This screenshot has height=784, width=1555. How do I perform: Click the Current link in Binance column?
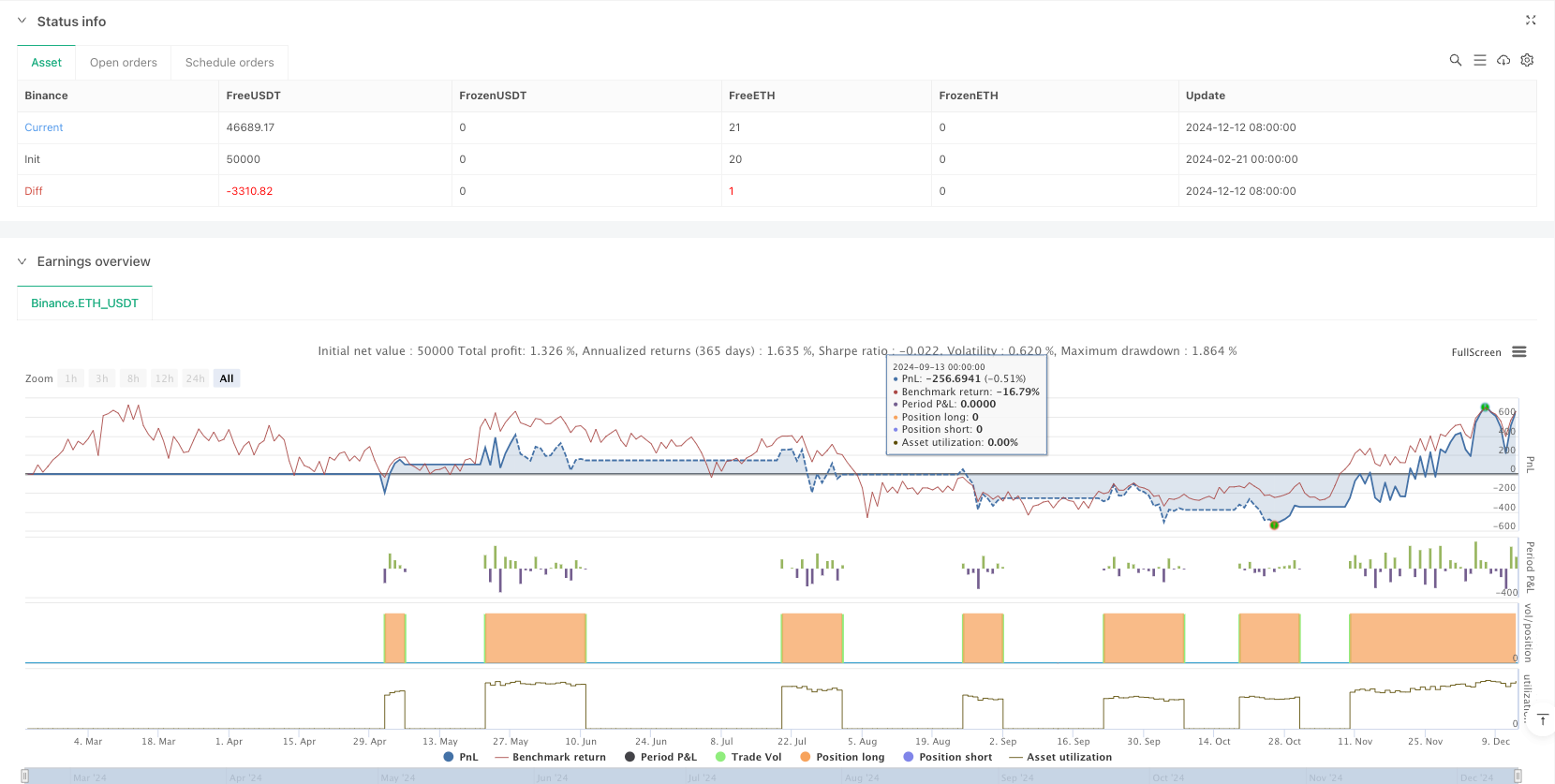click(44, 127)
